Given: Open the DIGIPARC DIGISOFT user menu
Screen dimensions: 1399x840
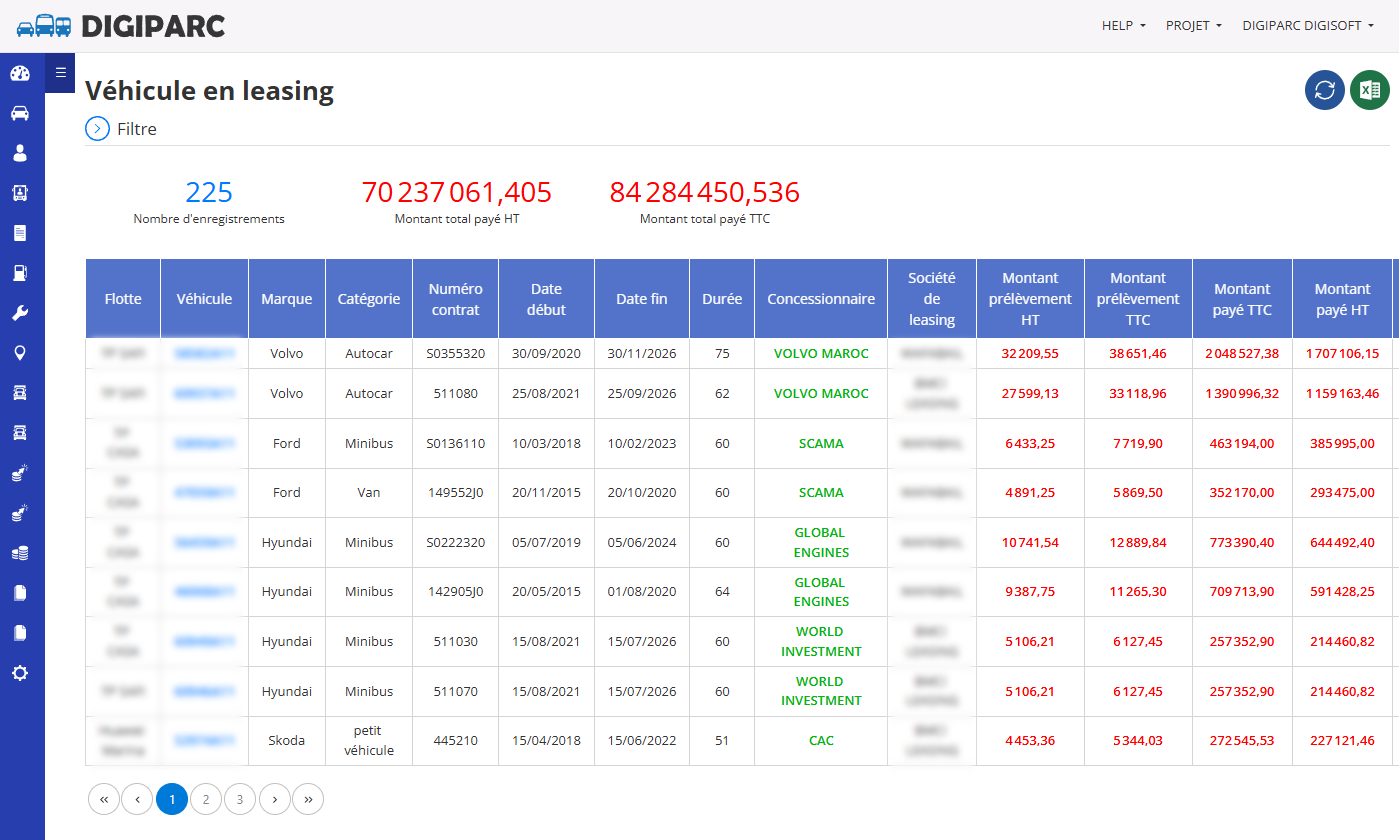Looking at the screenshot, I should tap(1308, 26).
